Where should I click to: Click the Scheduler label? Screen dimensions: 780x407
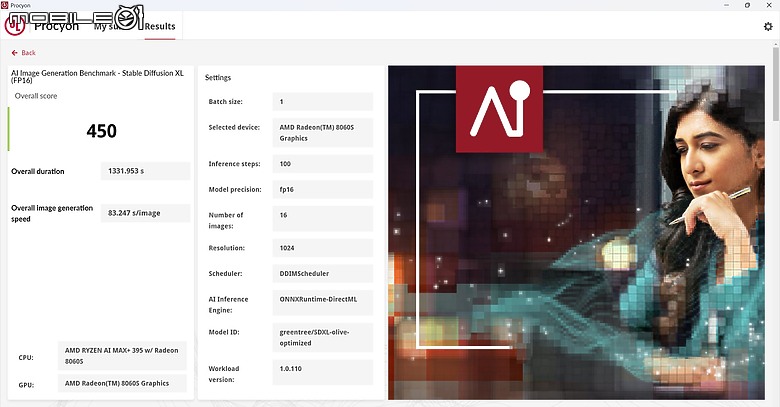(225, 274)
